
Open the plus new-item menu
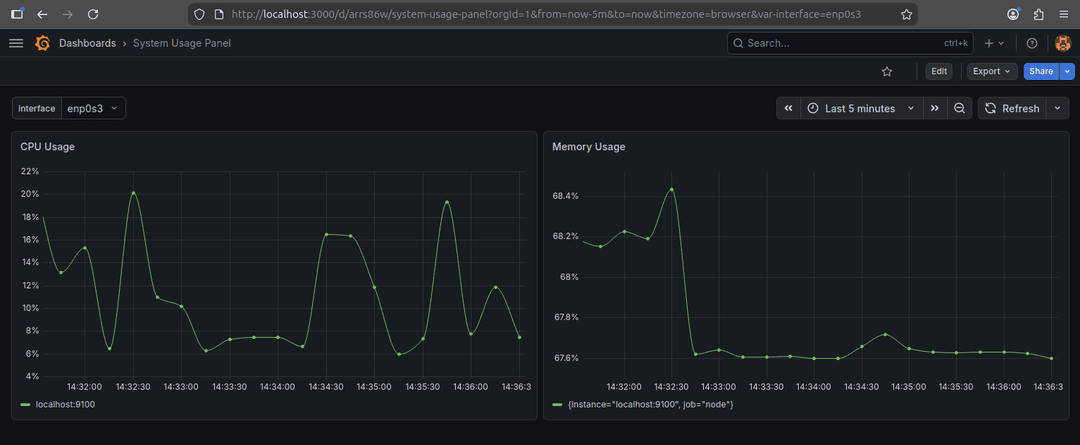[x=994, y=43]
